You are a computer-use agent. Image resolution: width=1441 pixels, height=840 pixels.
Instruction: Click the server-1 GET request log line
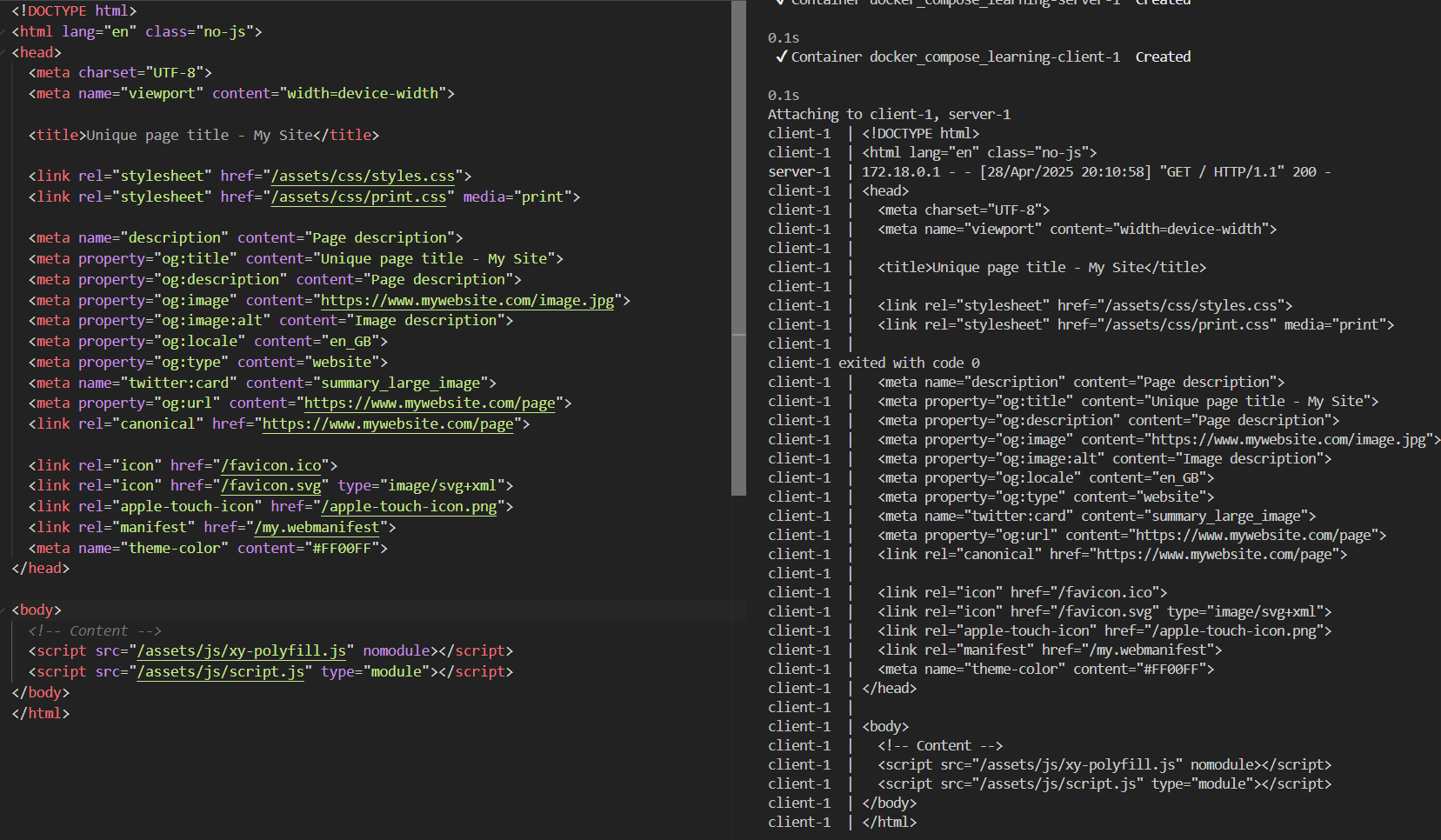tap(1050, 172)
